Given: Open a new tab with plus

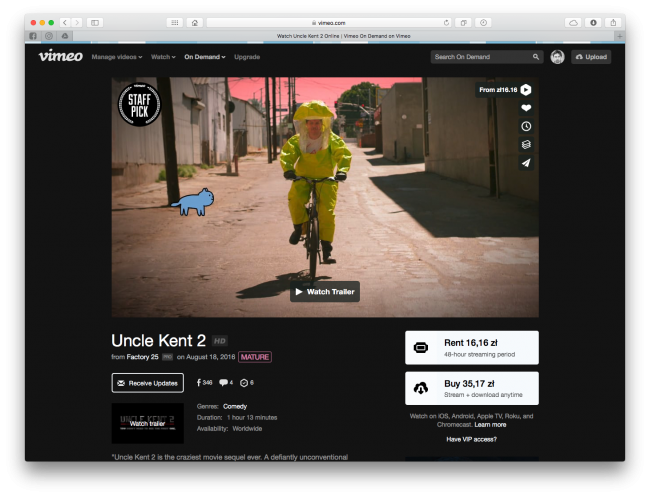Looking at the screenshot, I should (619, 36).
